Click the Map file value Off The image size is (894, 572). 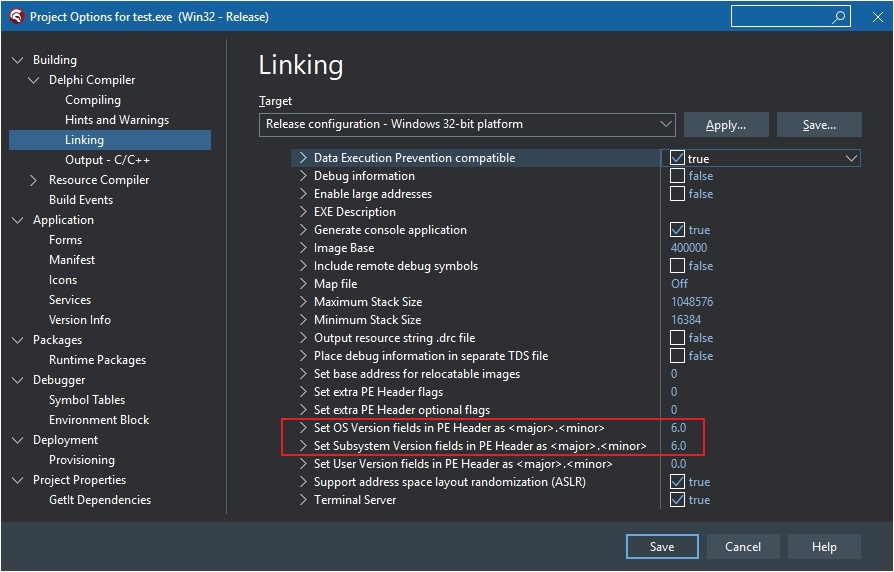(679, 283)
